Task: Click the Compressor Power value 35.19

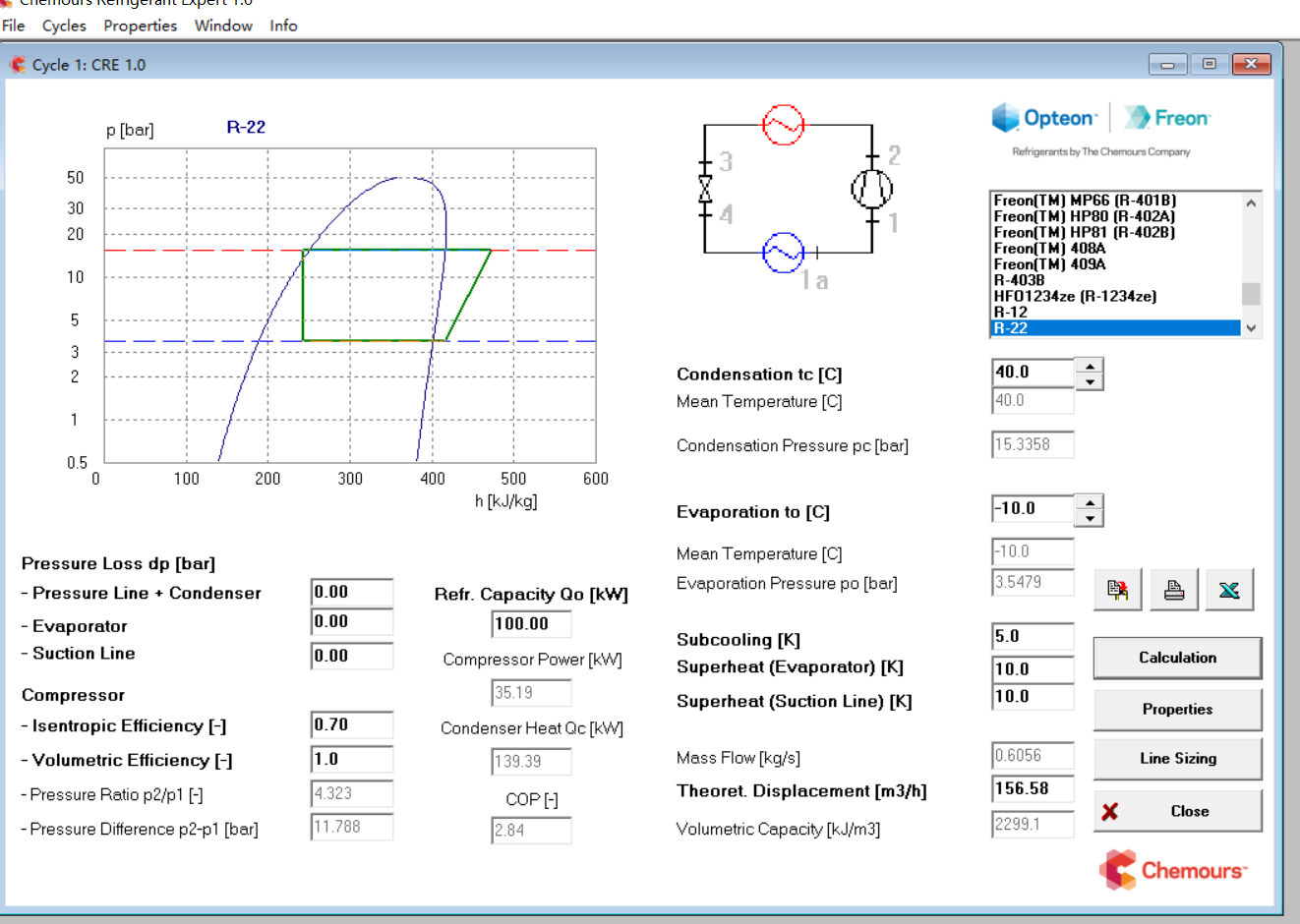Action: [x=531, y=693]
